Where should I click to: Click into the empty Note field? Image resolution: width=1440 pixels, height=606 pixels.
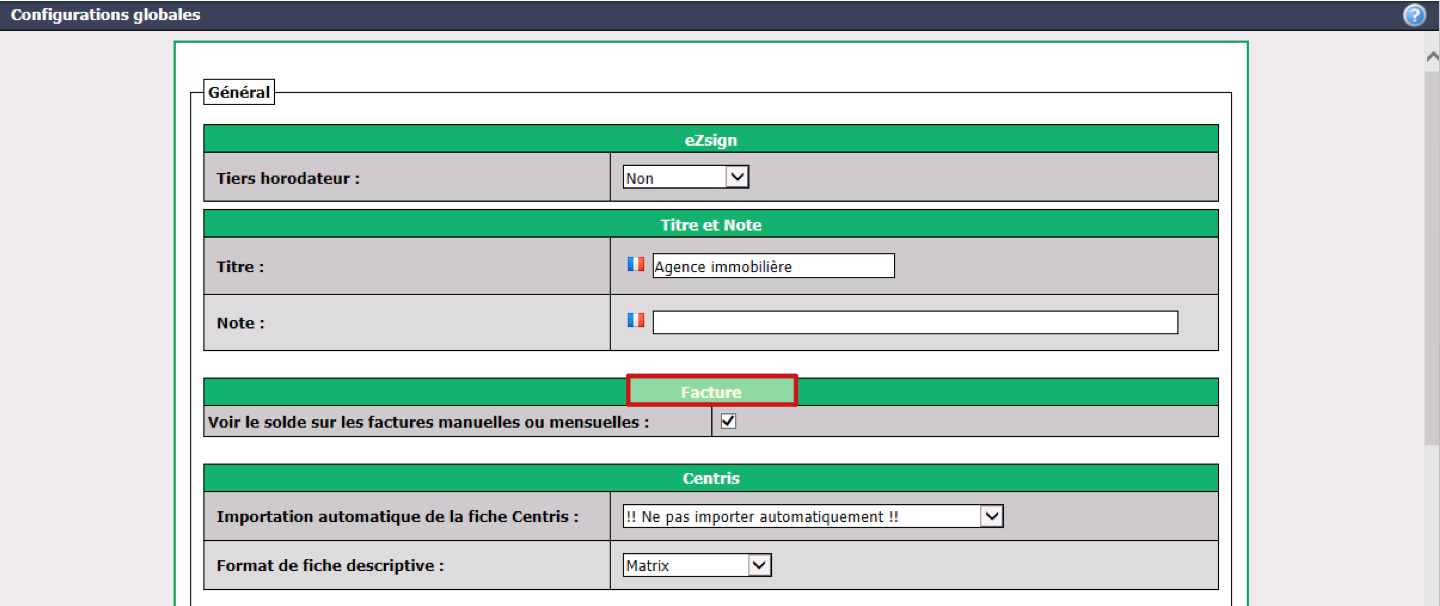pos(915,322)
